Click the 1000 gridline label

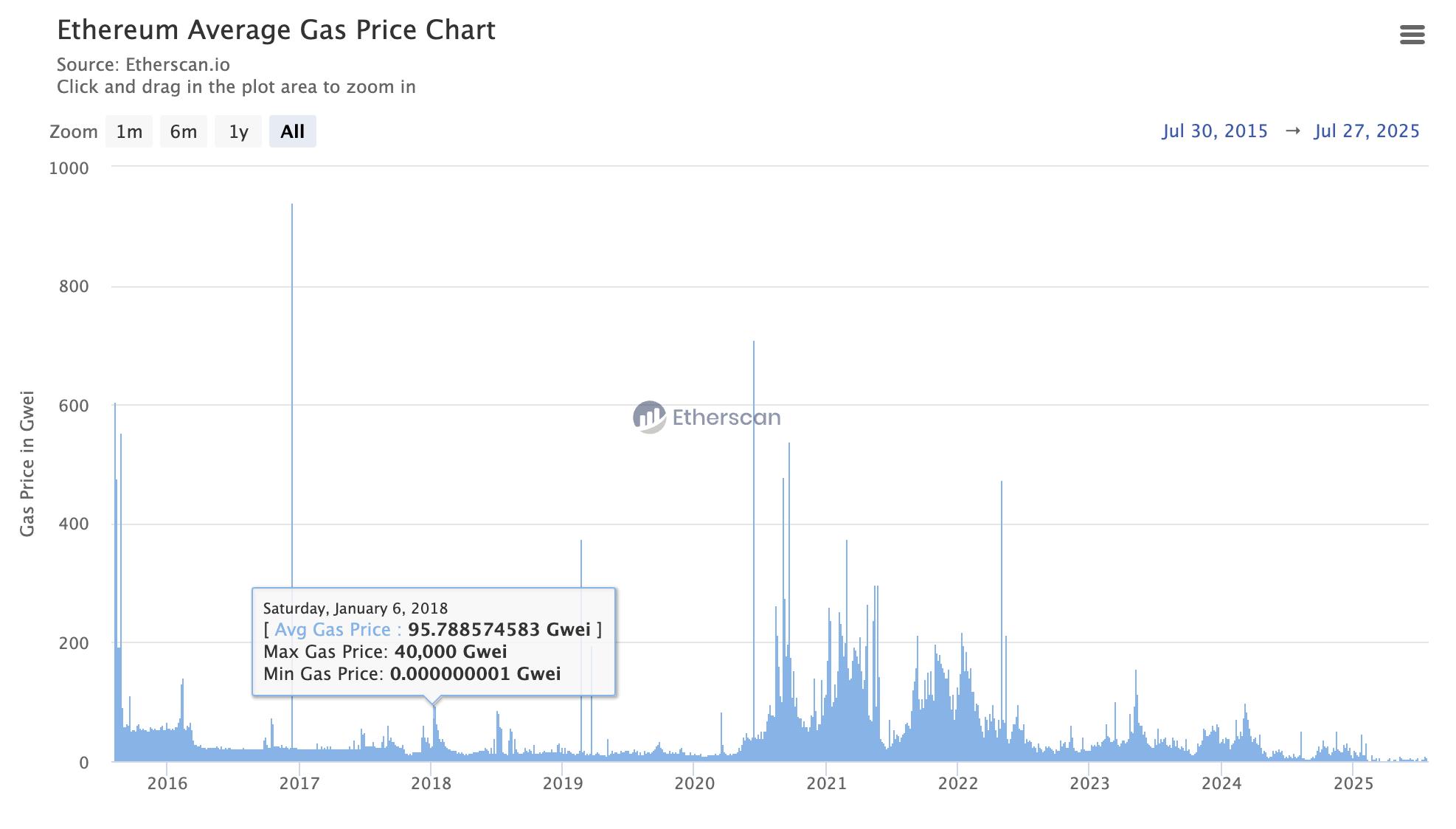pyautogui.click(x=70, y=167)
